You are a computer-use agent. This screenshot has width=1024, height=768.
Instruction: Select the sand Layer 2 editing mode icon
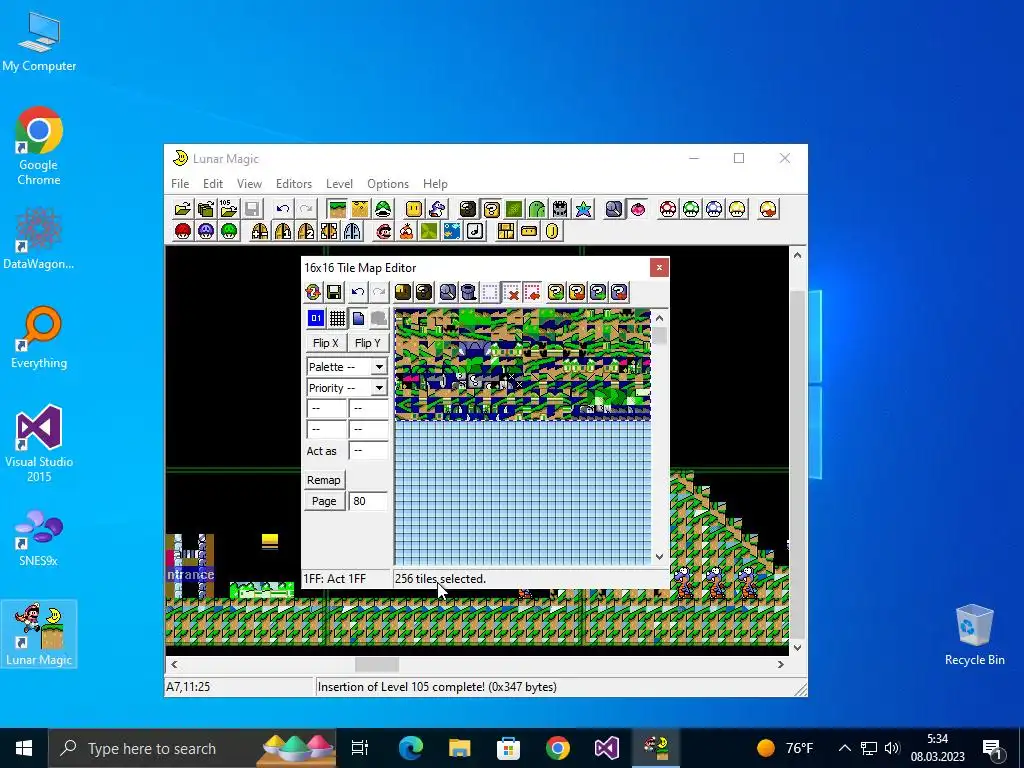click(360, 209)
